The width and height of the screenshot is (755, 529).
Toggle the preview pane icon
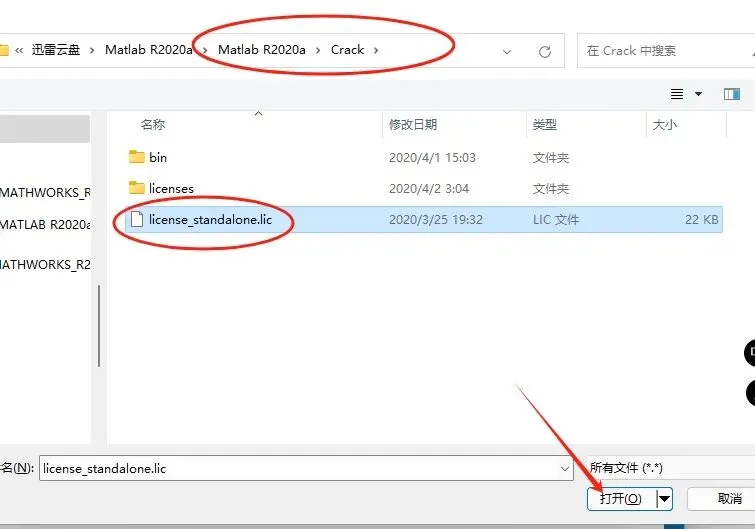(x=732, y=94)
